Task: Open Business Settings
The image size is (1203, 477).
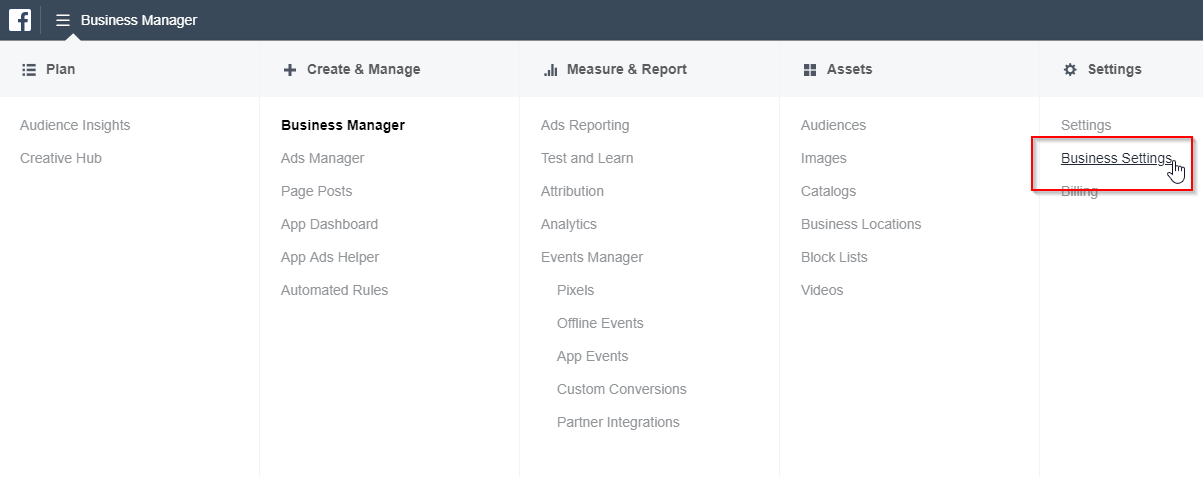Action: (x=1116, y=158)
